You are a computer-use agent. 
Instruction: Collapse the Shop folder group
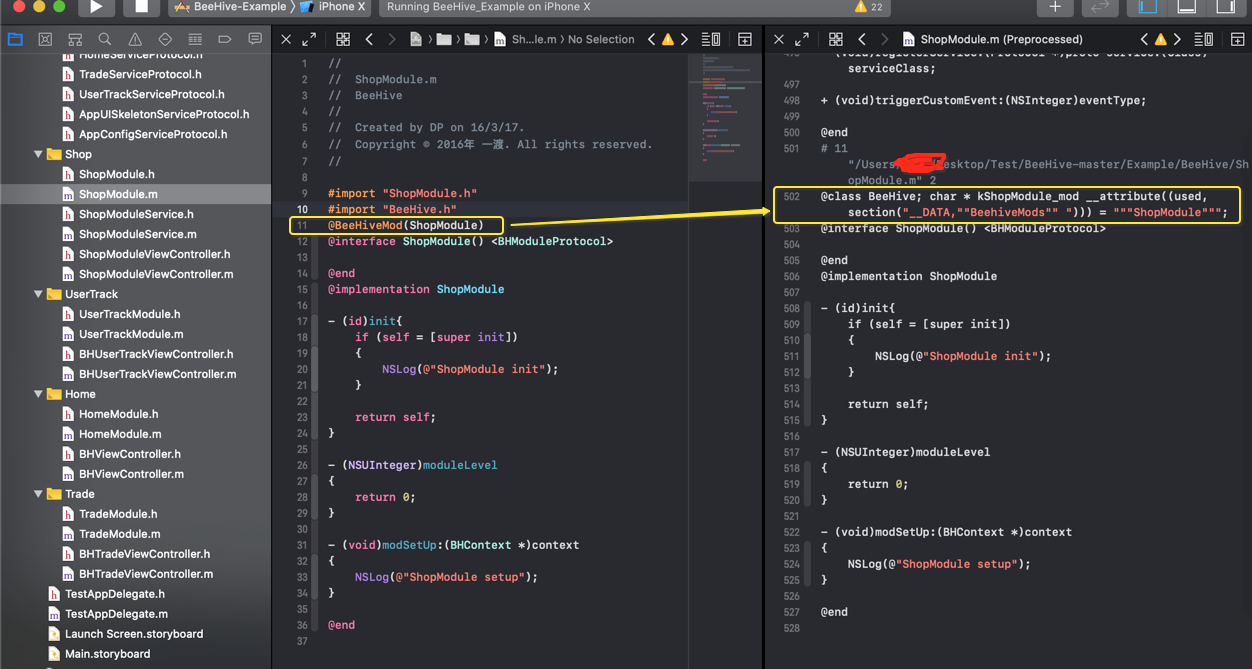(38, 154)
